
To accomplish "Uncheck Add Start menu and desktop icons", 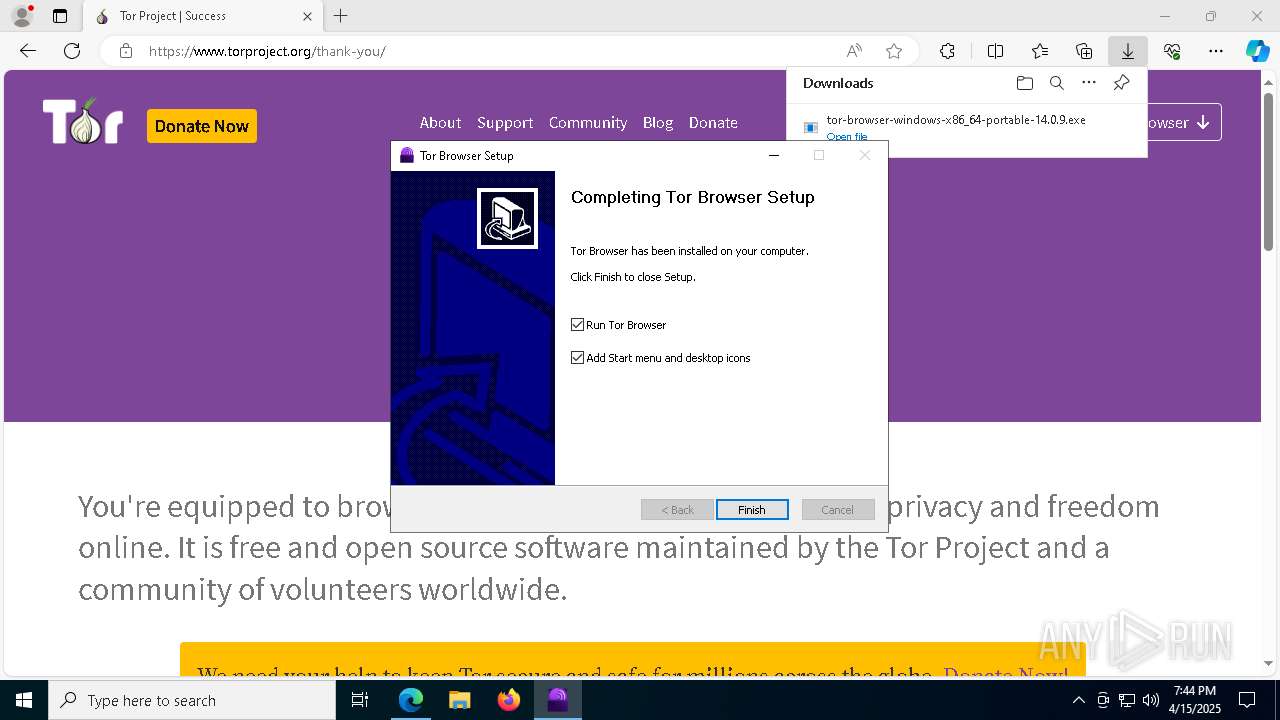I will 577,358.
